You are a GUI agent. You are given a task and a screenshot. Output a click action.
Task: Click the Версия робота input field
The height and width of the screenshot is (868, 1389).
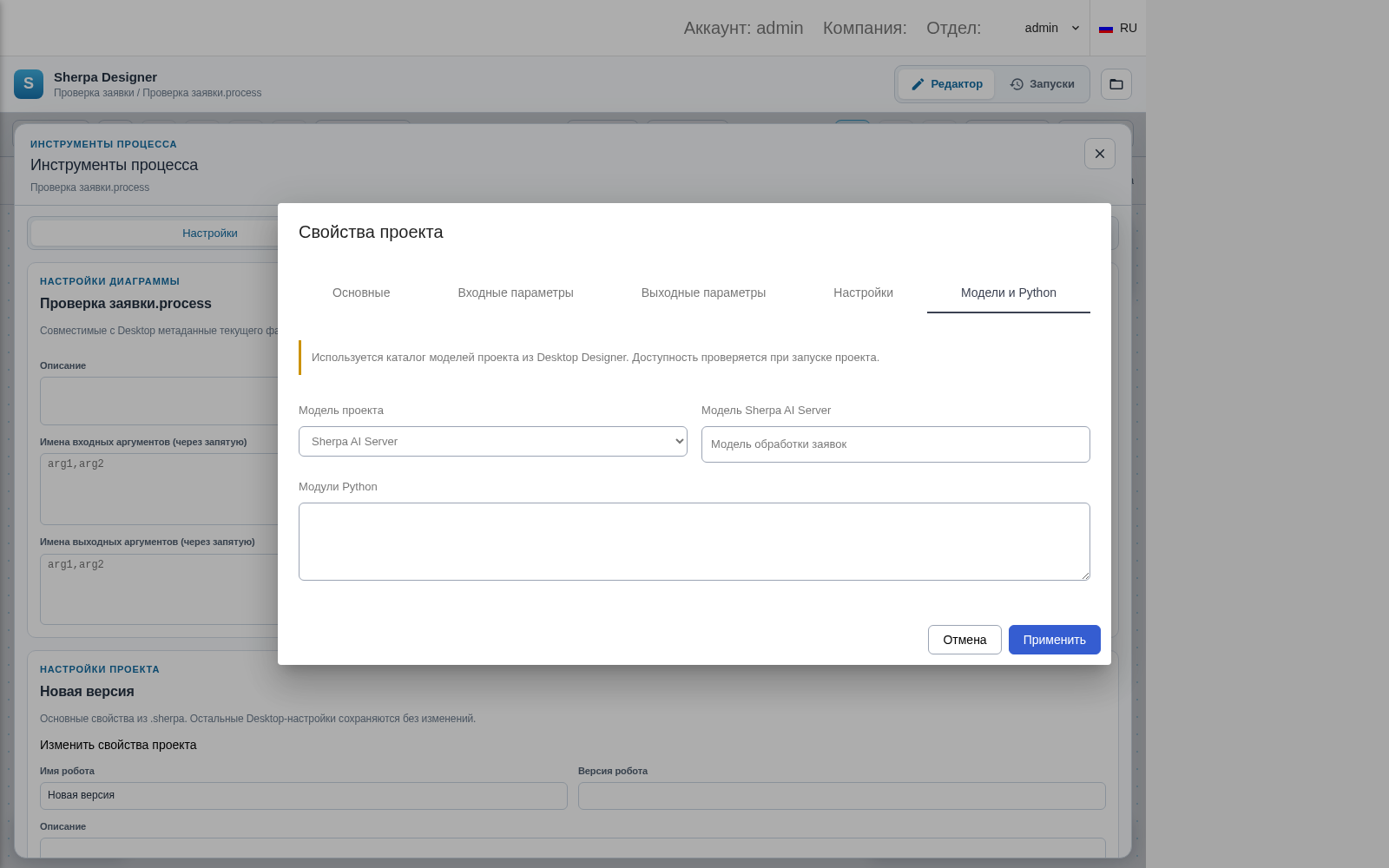842,796
